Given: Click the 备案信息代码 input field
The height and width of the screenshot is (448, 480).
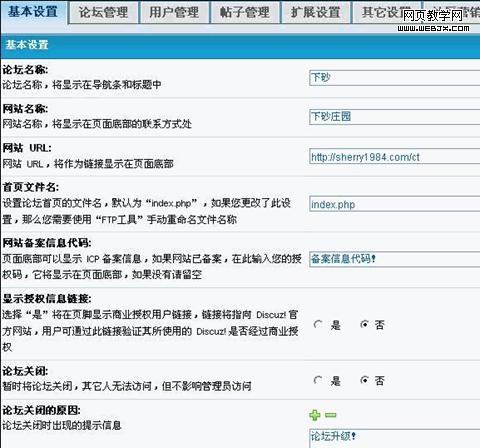Looking at the screenshot, I should tap(395, 259).
